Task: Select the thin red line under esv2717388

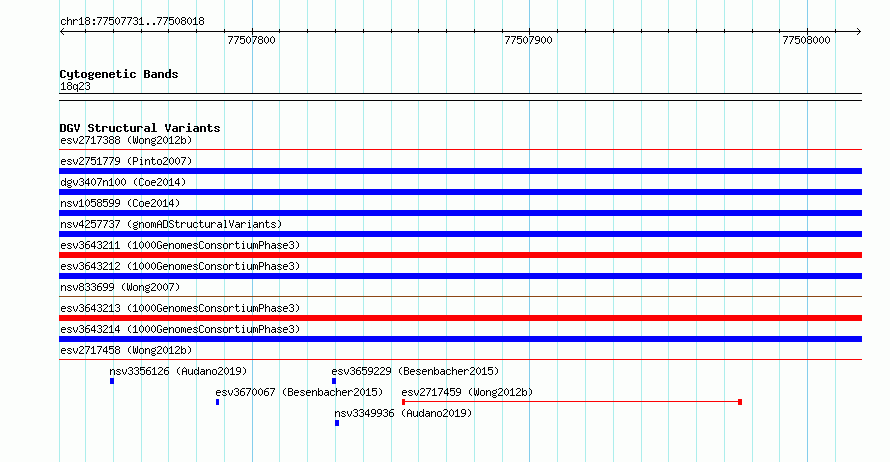Action: [460, 149]
